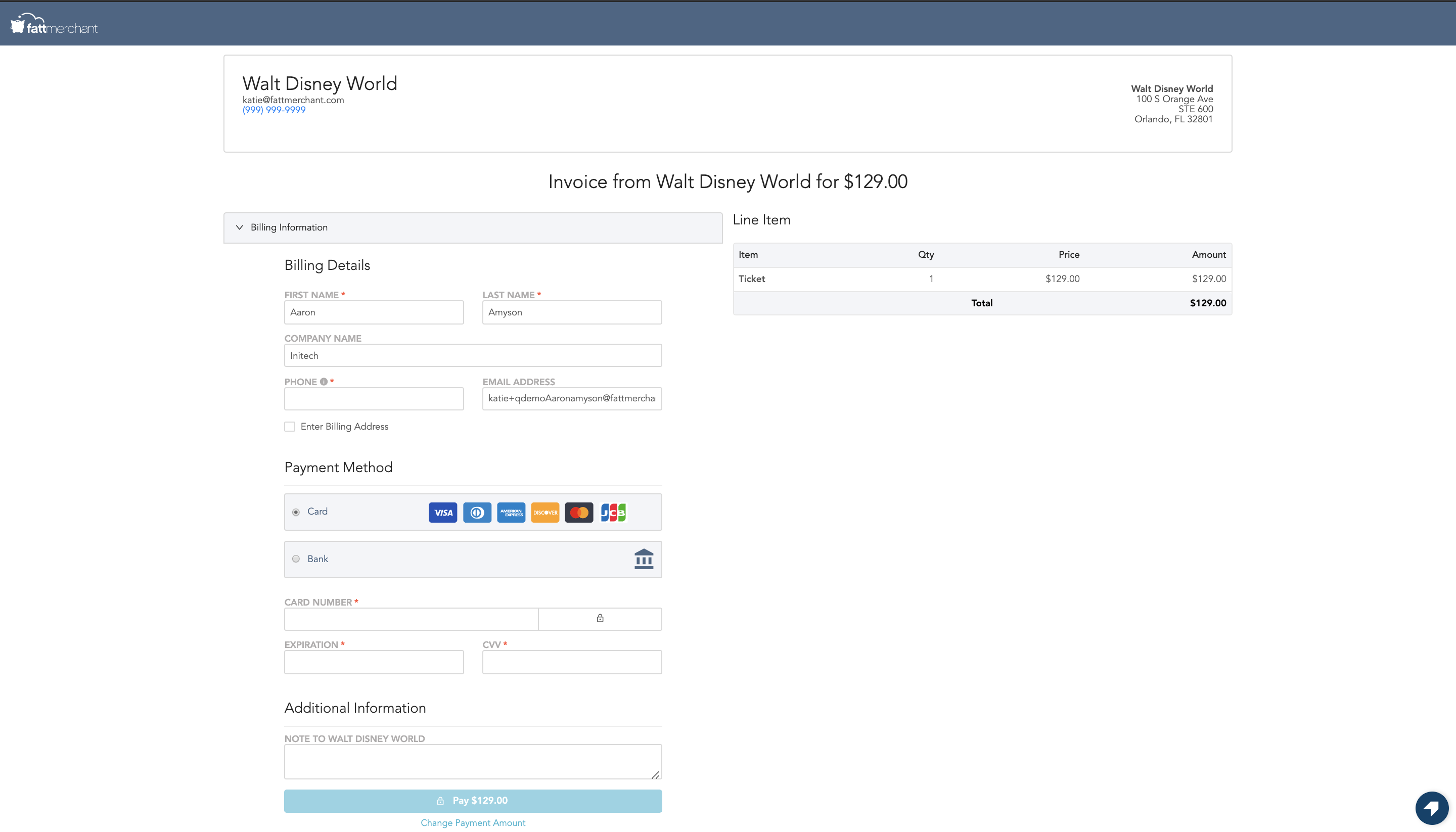The height and width of the screenshot is (832, 1456).
Task: Focus the CVV field
Action: click(572, 662)
